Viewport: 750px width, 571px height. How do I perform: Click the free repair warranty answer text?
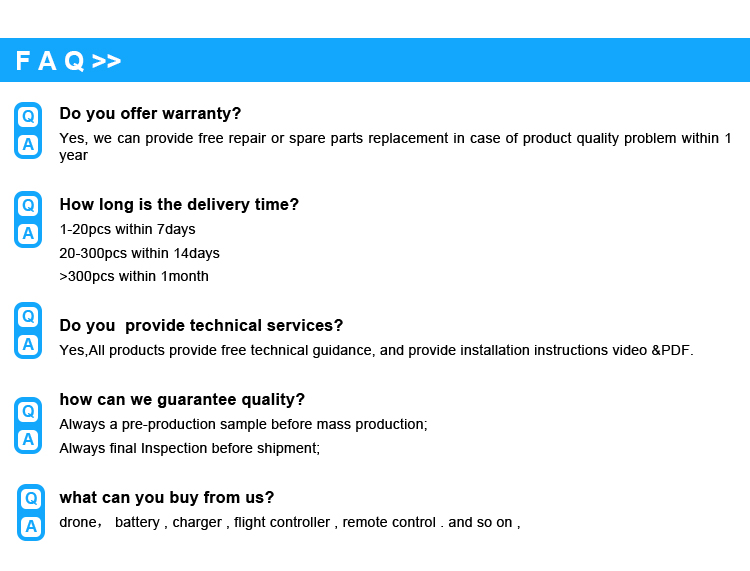[395, 139]
